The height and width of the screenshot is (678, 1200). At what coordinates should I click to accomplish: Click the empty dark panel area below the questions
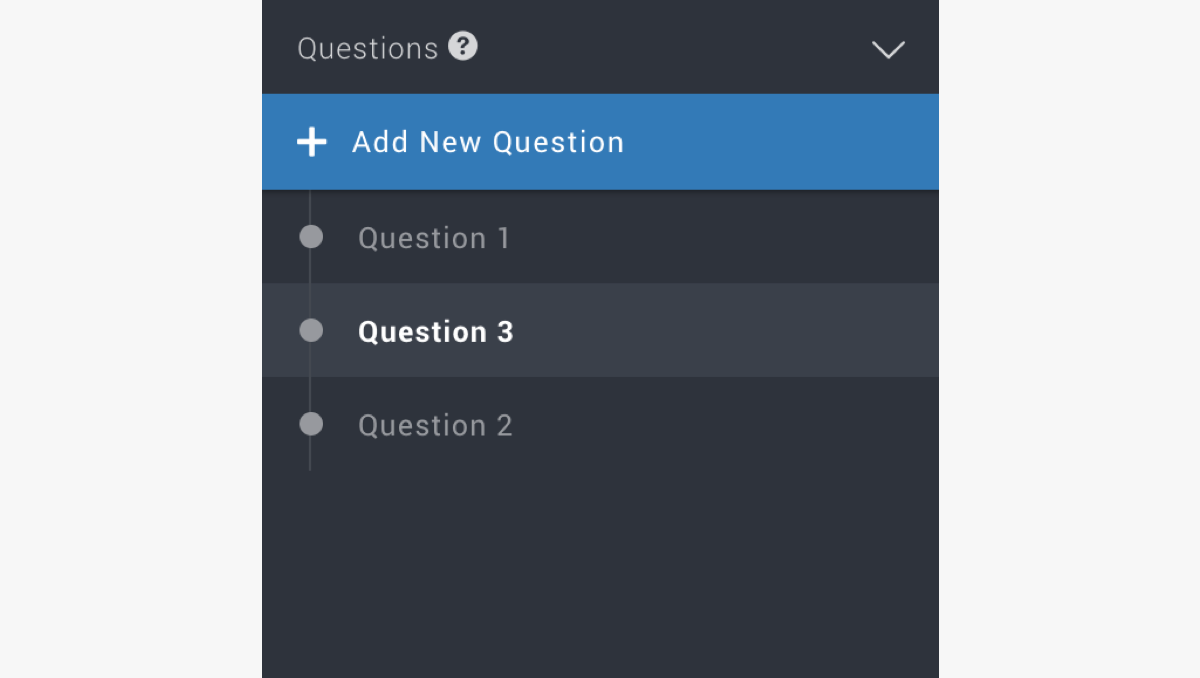(600, 574)
